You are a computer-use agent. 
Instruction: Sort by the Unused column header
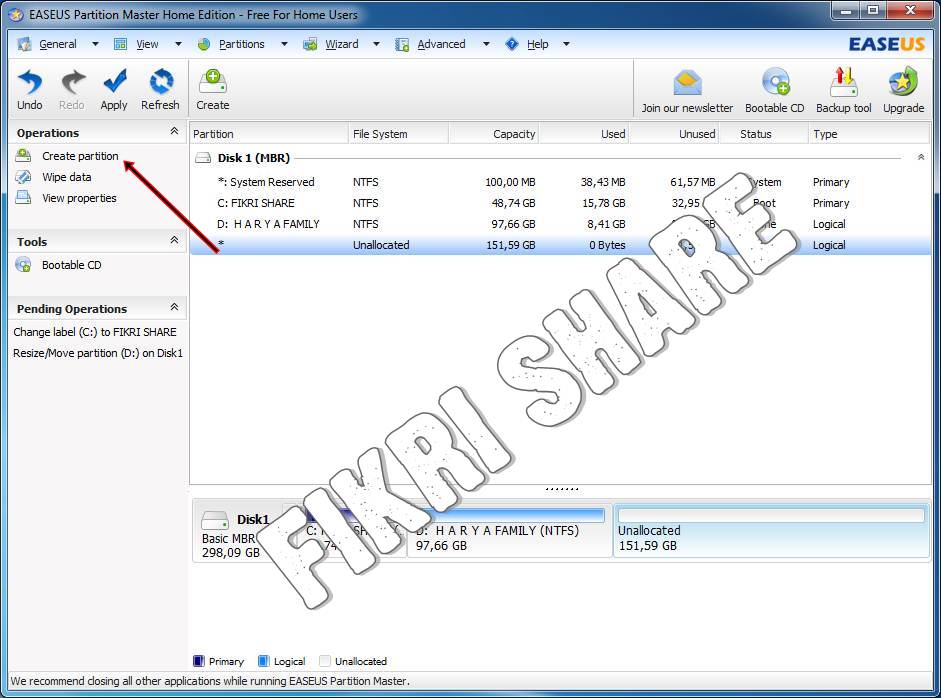tap(674, 134)
